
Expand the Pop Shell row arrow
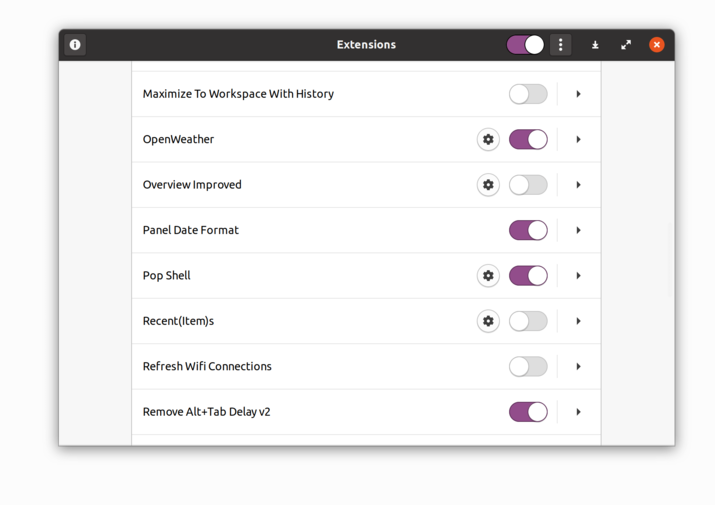[579, 276]
